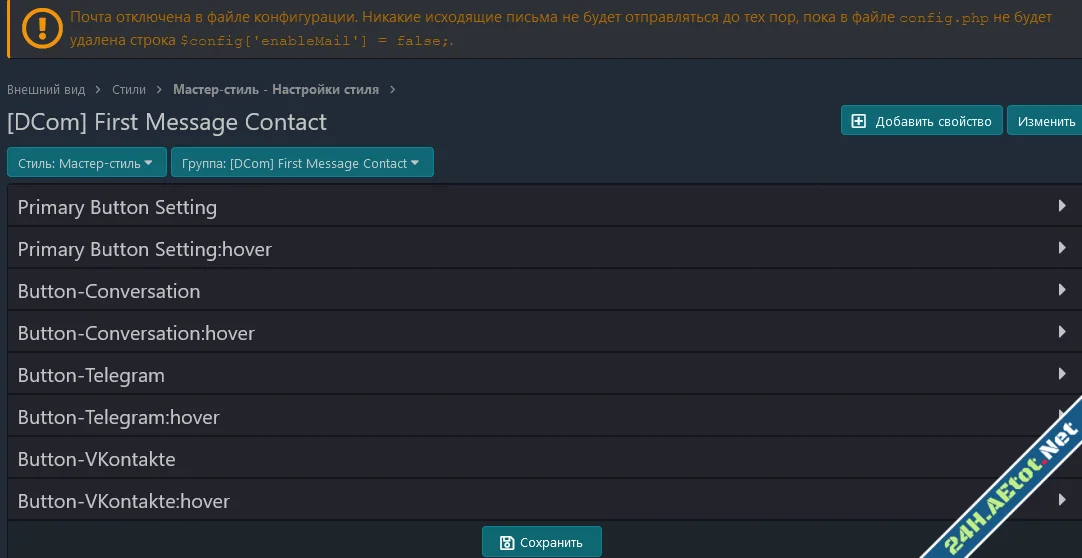The height and width of the screenshot is (558, 1082).
Task: Click the plus icon on Add property button
Action: (858, 121)
